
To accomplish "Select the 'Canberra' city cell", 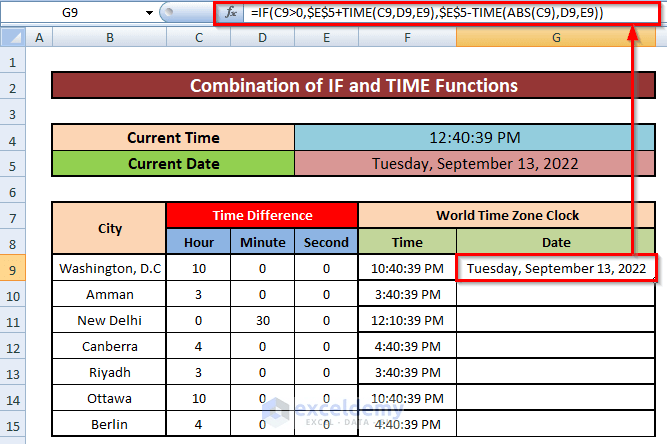I will click(109, 346).
